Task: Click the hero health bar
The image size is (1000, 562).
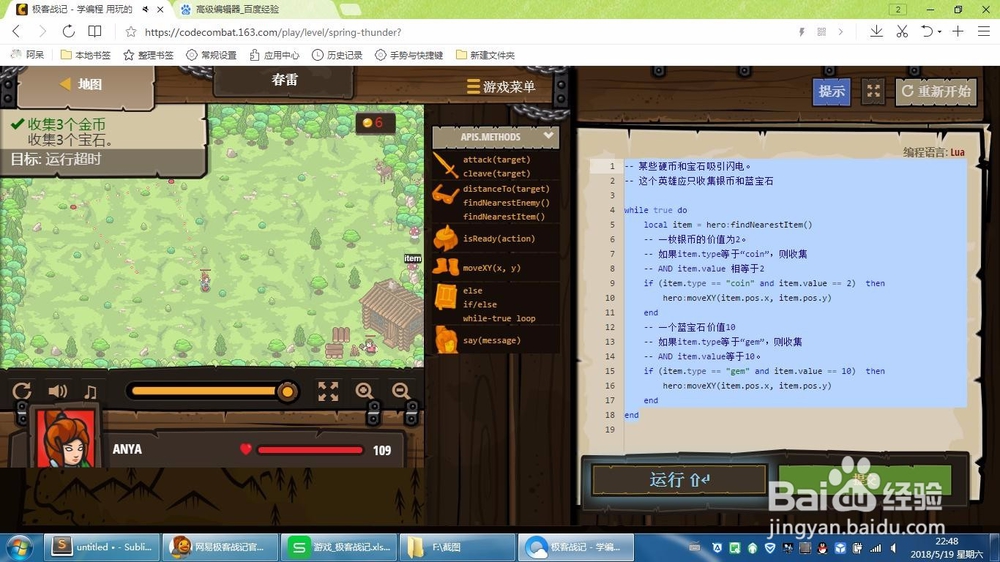Action: pos(309,450)
